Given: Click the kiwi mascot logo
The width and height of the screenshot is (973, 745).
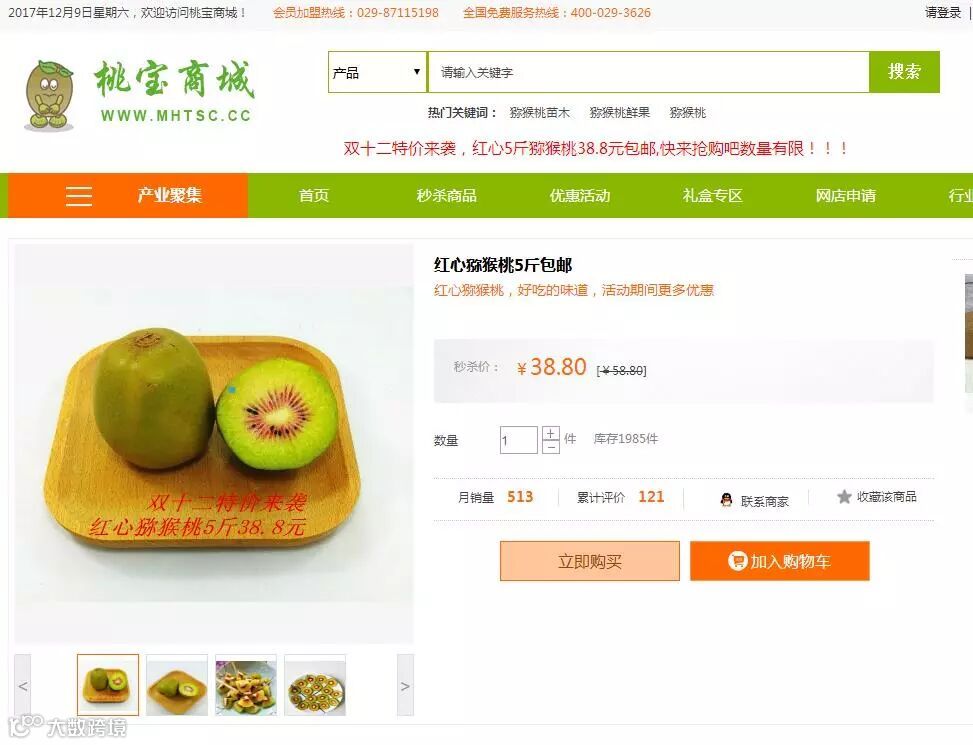Looking at the screenshot, I should [49, 94].
